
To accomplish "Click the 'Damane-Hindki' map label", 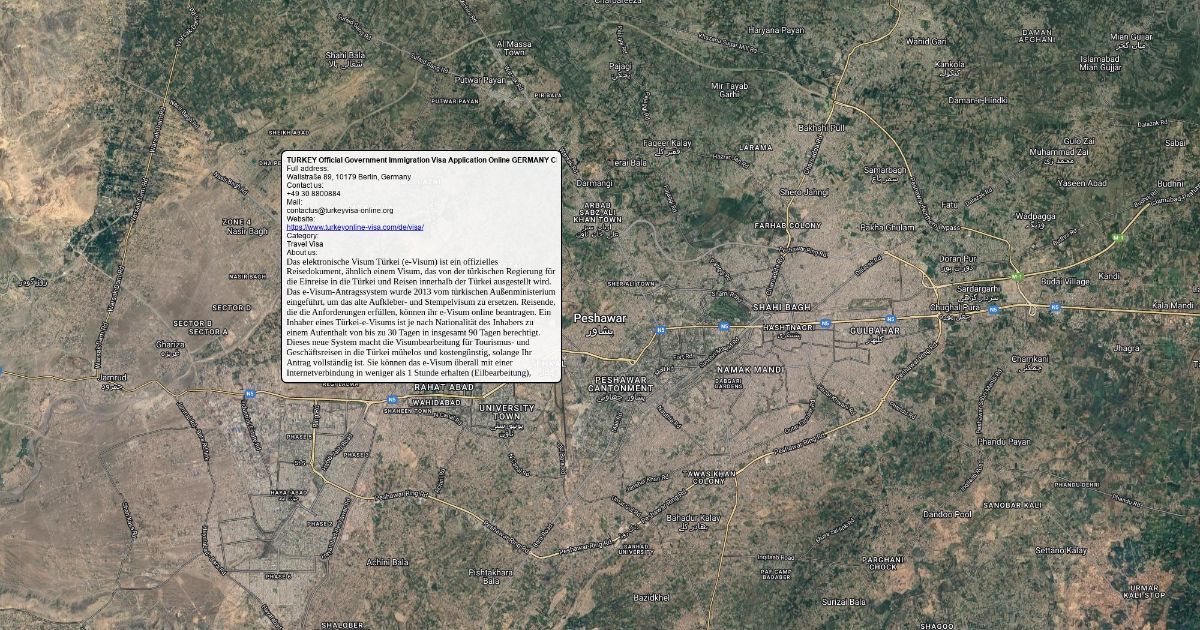I will [978, 100].
